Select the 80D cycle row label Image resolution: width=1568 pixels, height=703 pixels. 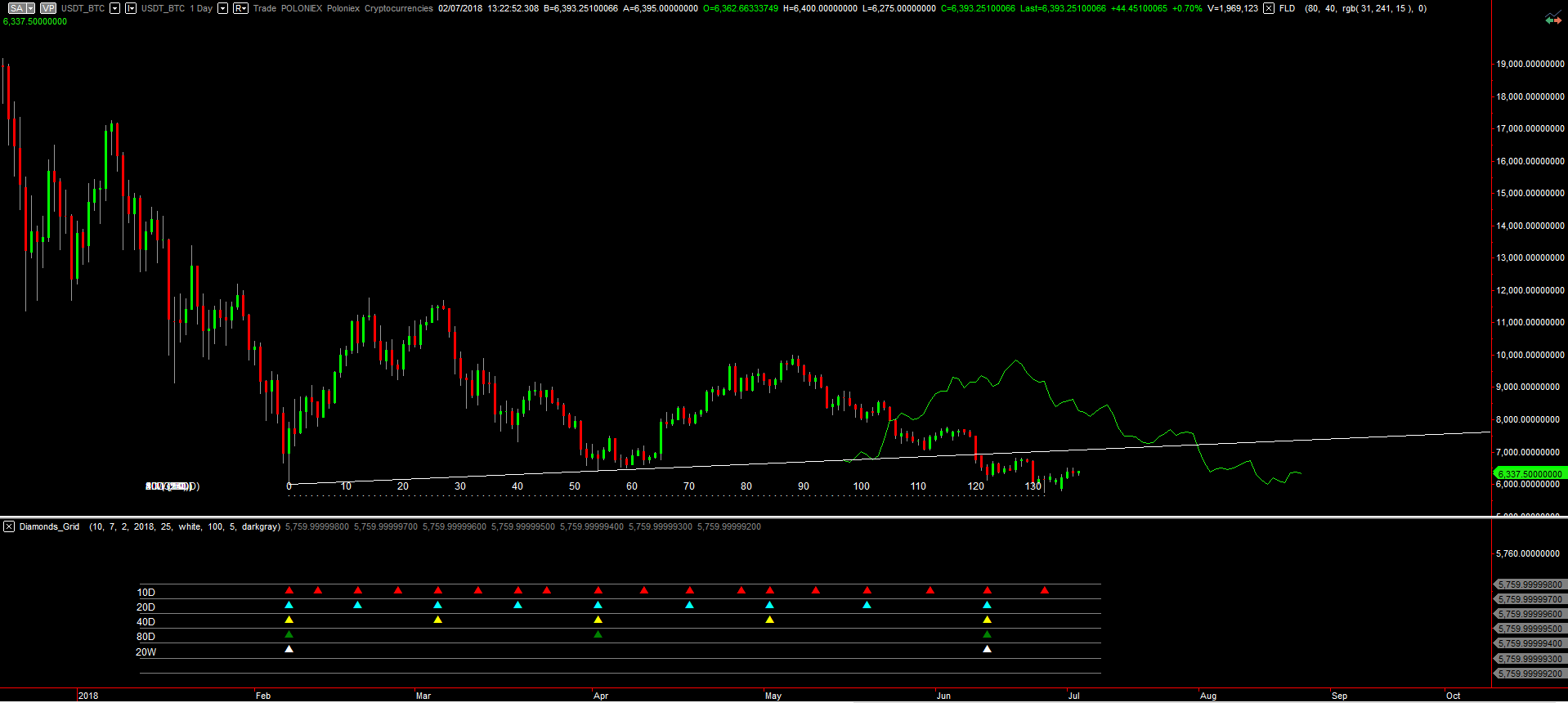tap(146, 637)
